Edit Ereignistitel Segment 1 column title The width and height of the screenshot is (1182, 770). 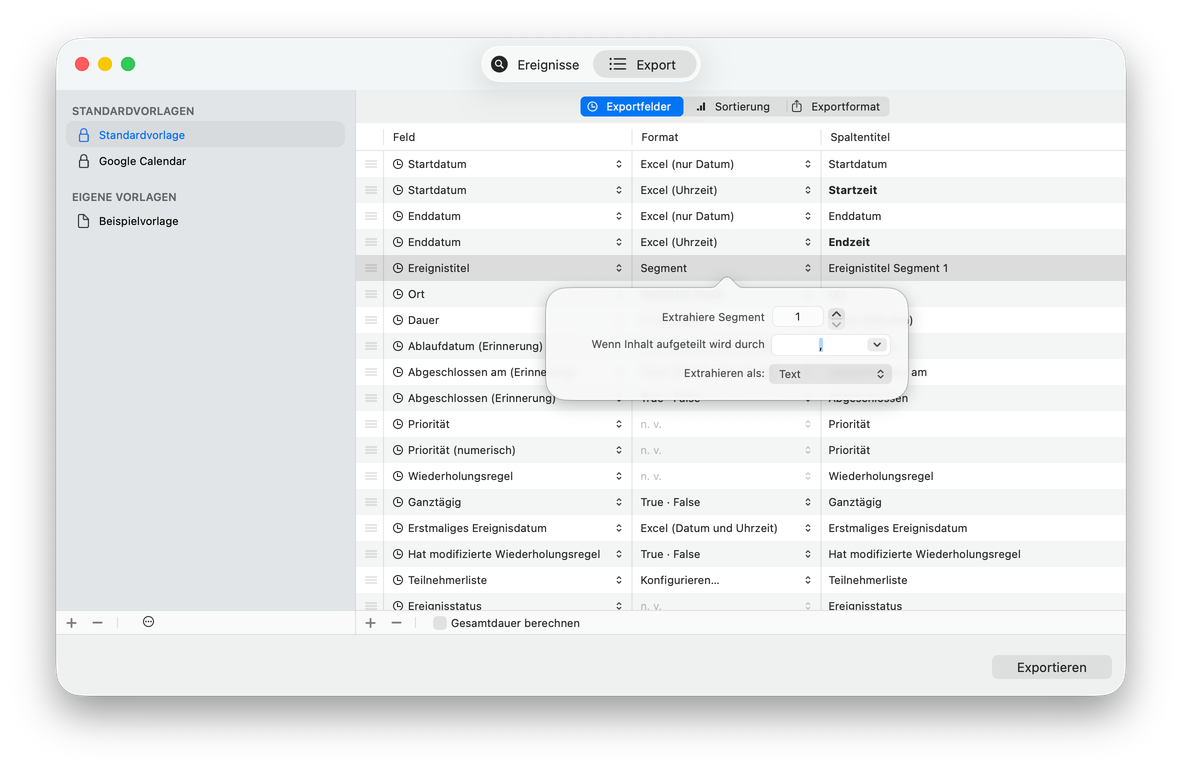tap(888, 268)
